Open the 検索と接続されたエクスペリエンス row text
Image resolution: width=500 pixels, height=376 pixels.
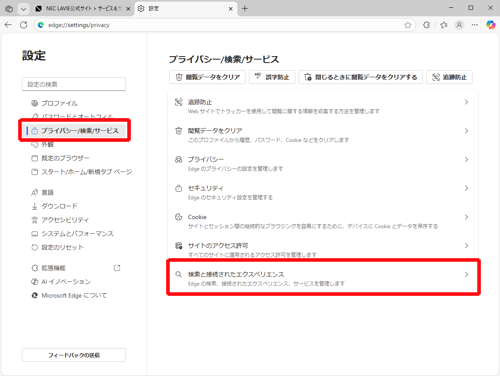pyautogui.click(x=236, y=274)
